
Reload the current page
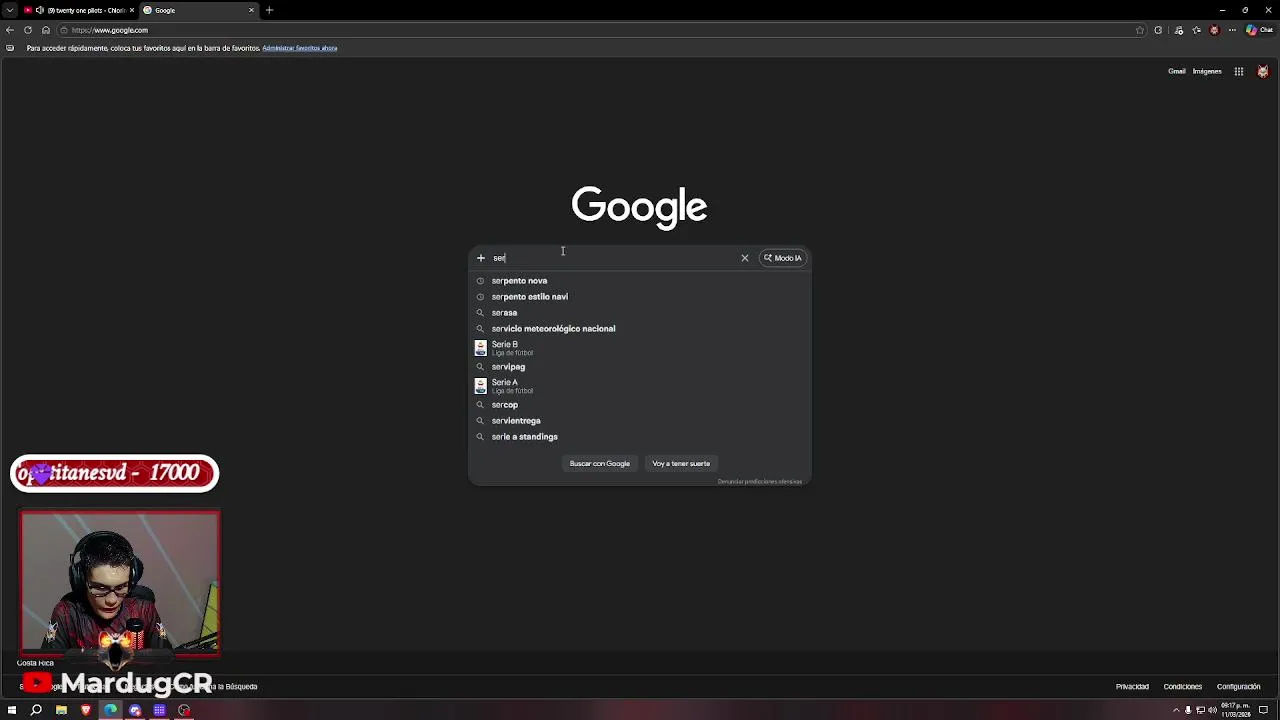[28, 30]
